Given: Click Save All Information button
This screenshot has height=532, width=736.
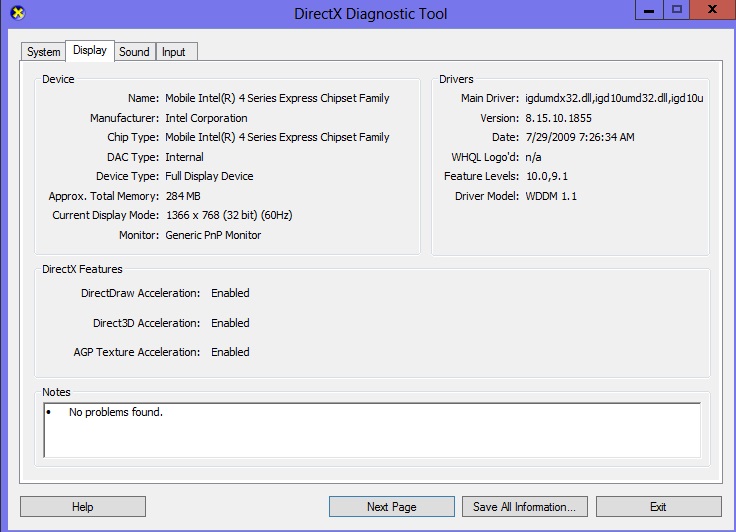Looking at the screenshot, I should click(x=524, y=507).
